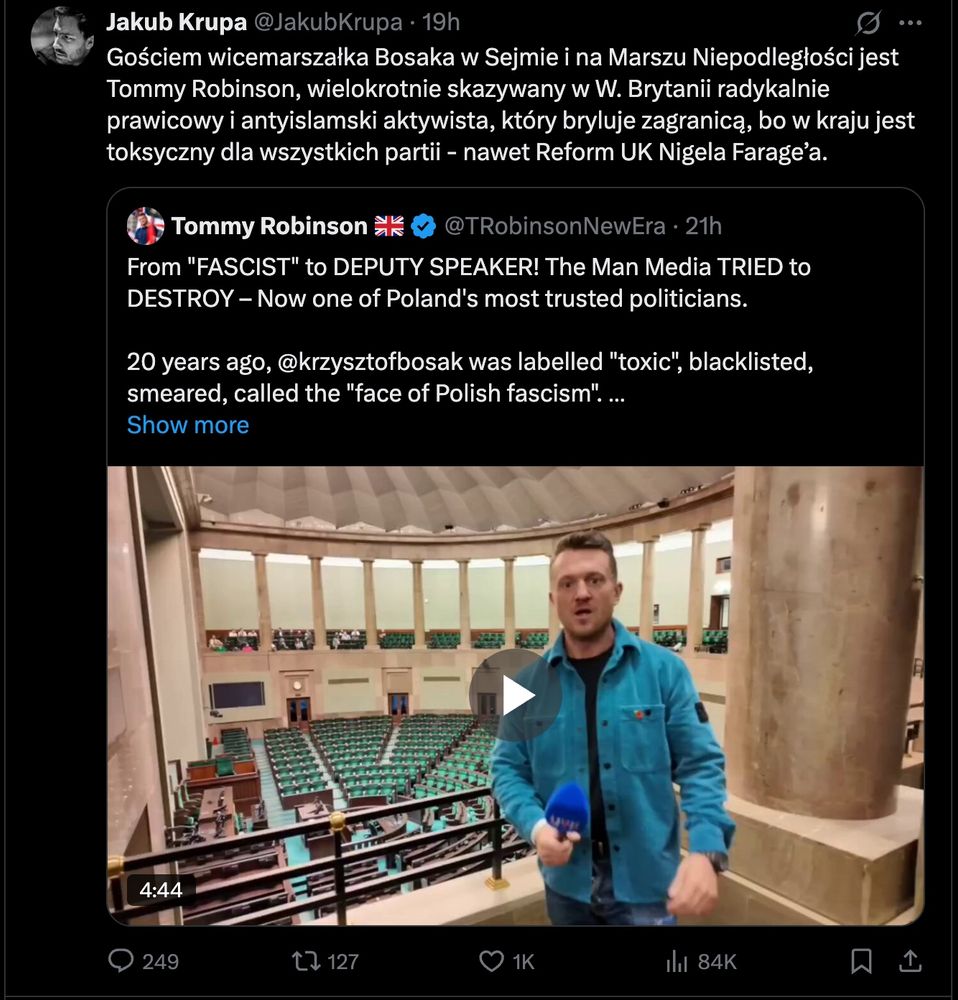Click the Tommy Robinson quoted author name

click(x=269, y=226)
